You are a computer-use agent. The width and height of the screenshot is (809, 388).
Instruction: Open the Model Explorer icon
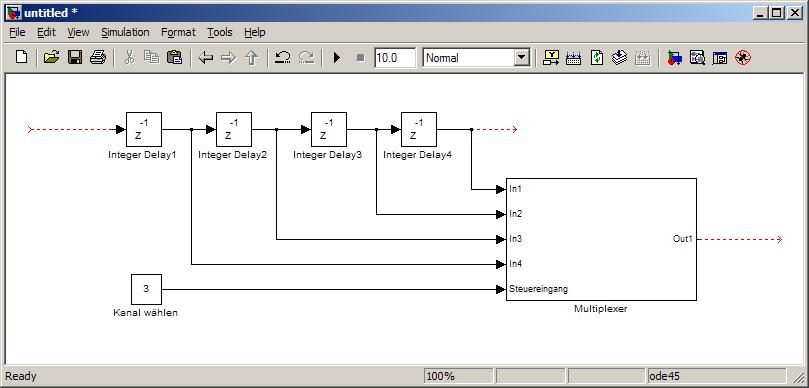coord(698,58)
